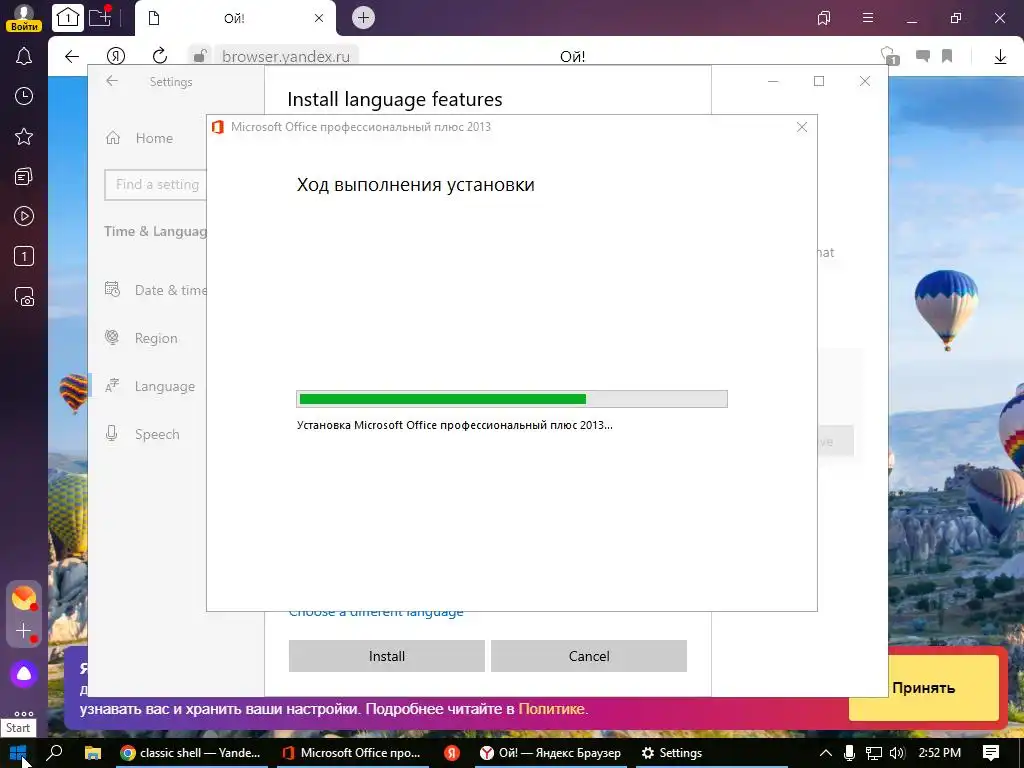Click the three-dots more icon in browser sidebar

click(24, 713)
